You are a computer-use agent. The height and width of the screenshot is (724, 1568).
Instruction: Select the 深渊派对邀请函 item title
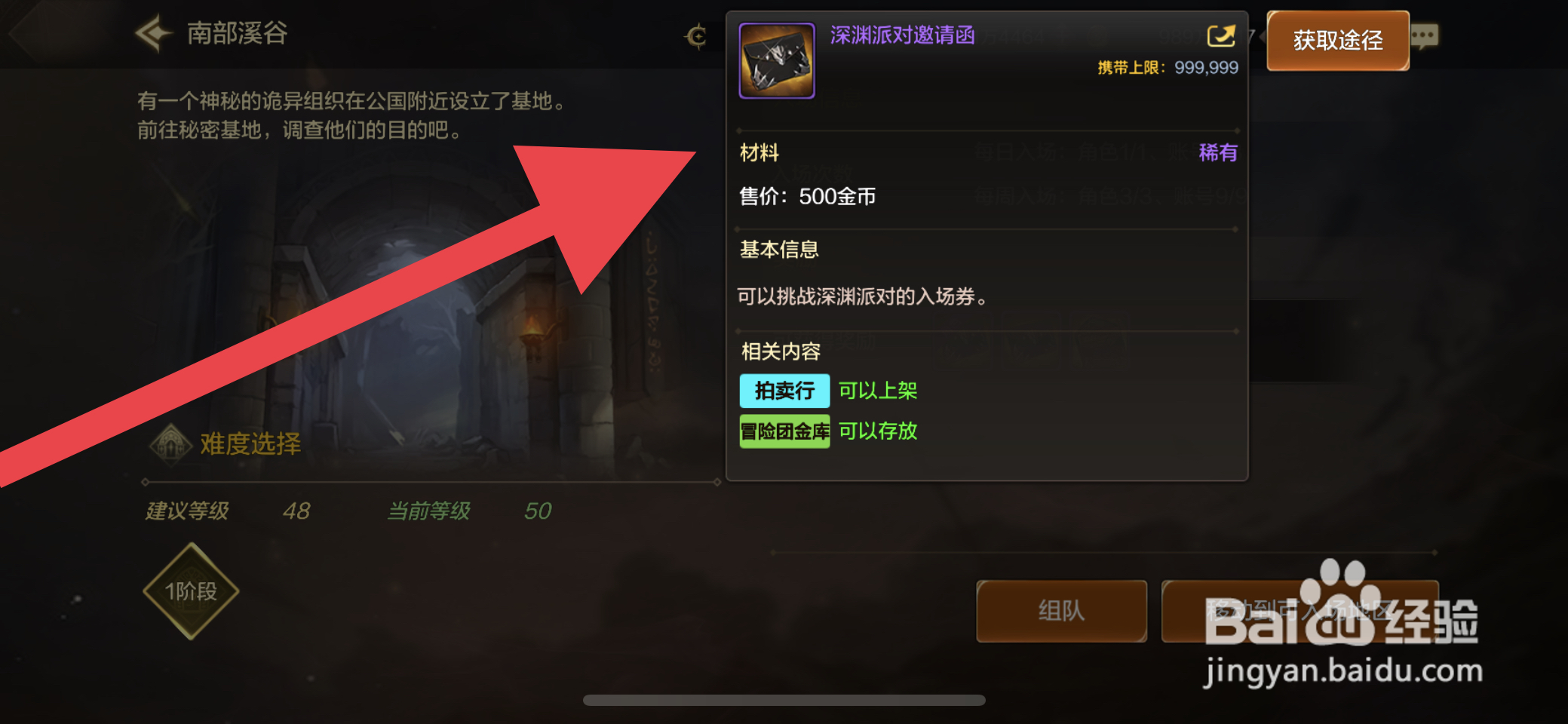tap(902, 35)
